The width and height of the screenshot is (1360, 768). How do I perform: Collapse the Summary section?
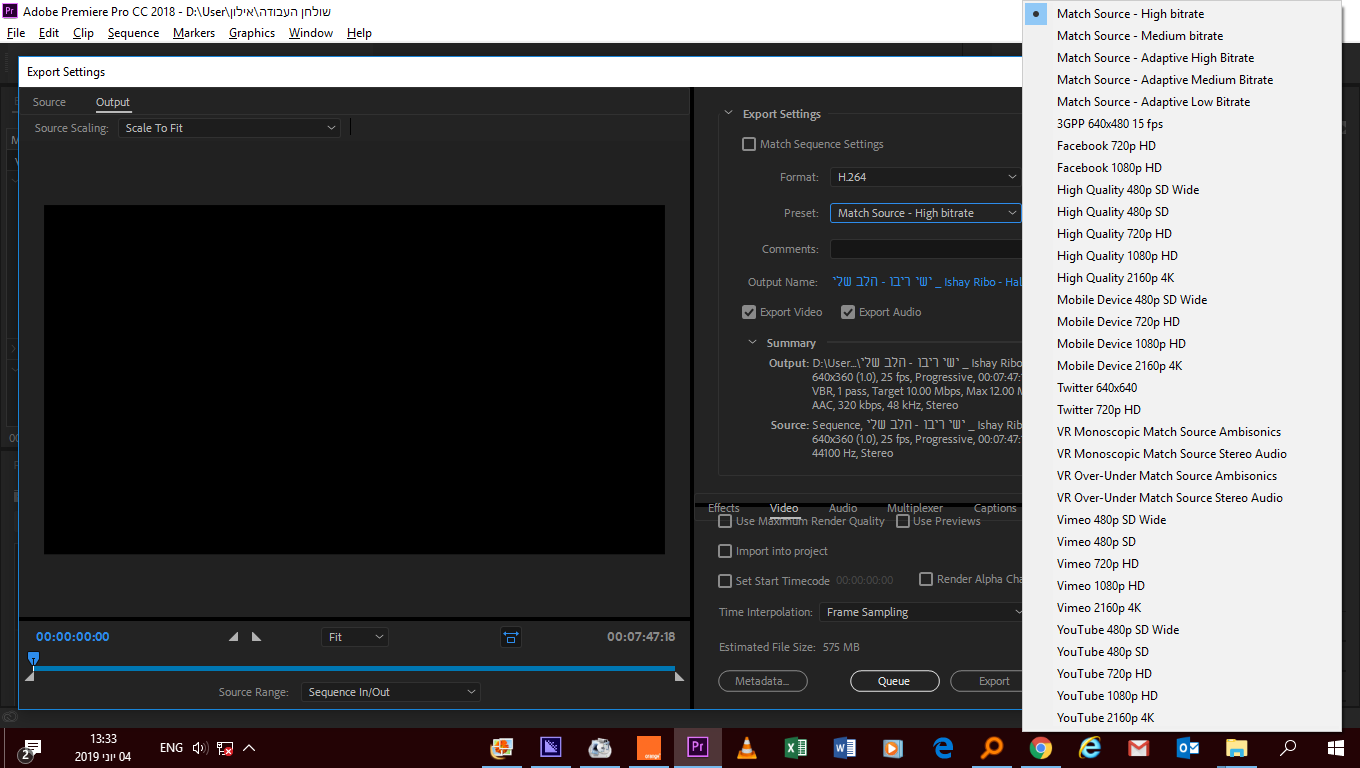pyautogui.click(x=753, y=343)
